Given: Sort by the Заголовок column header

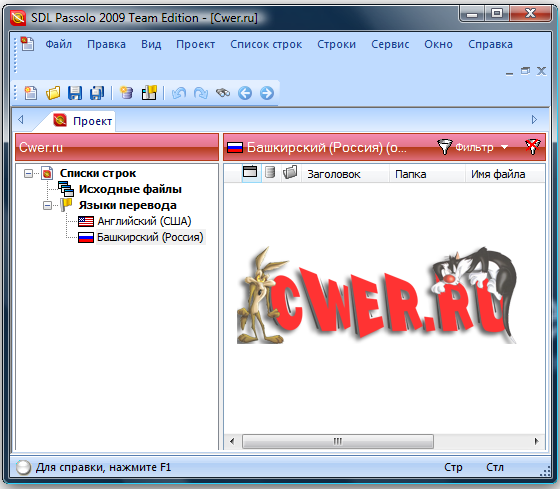Looking at the screenshot, I should [x=345, y=174].
